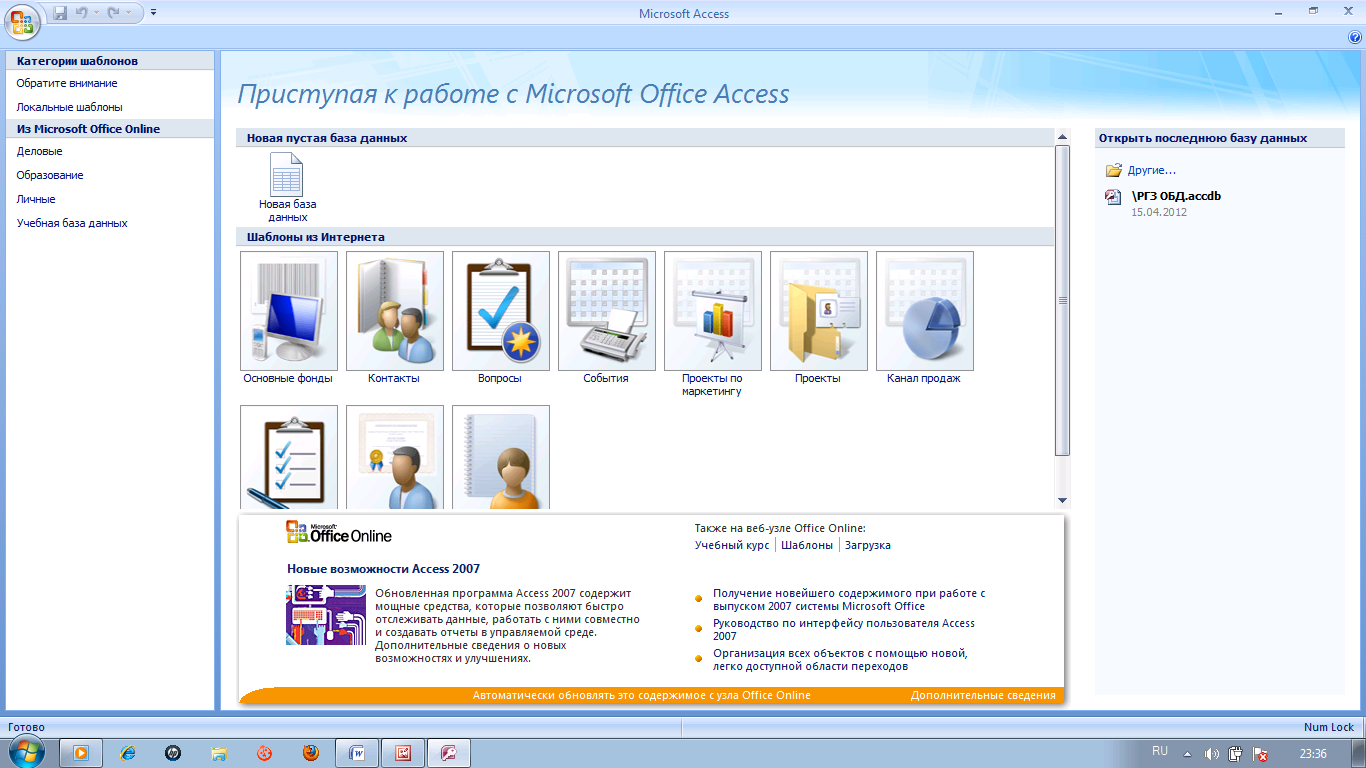Select the notebook person template in second row

pos(501,457)
